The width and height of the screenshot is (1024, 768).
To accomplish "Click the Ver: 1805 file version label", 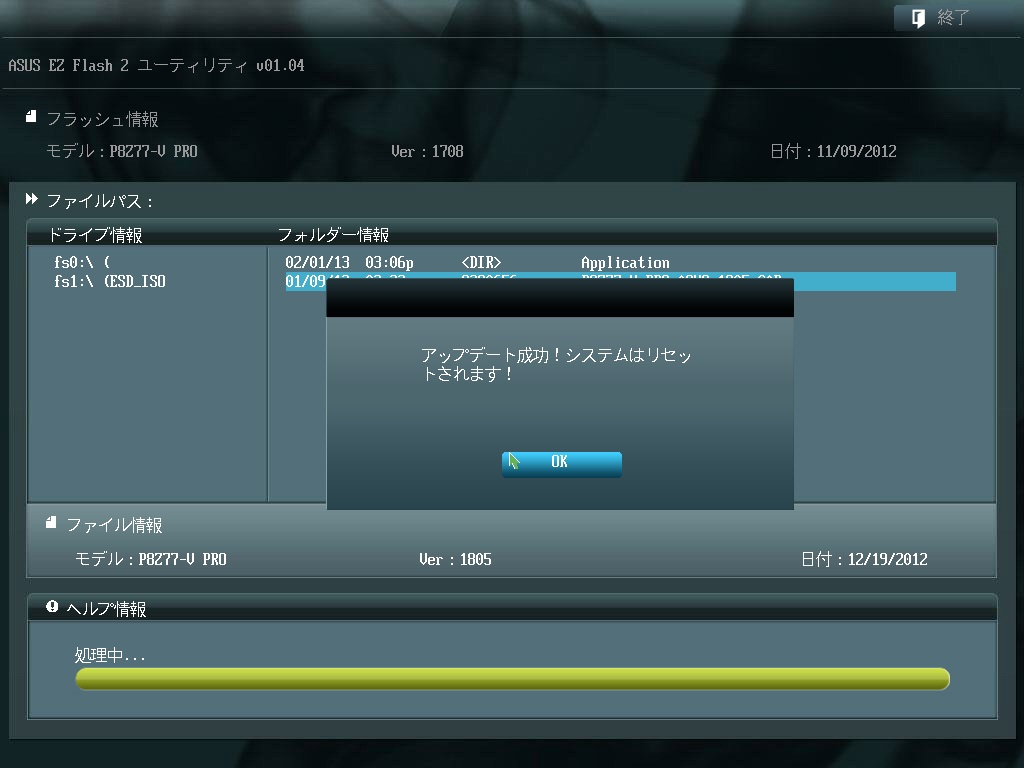I will tap(456, 559).
